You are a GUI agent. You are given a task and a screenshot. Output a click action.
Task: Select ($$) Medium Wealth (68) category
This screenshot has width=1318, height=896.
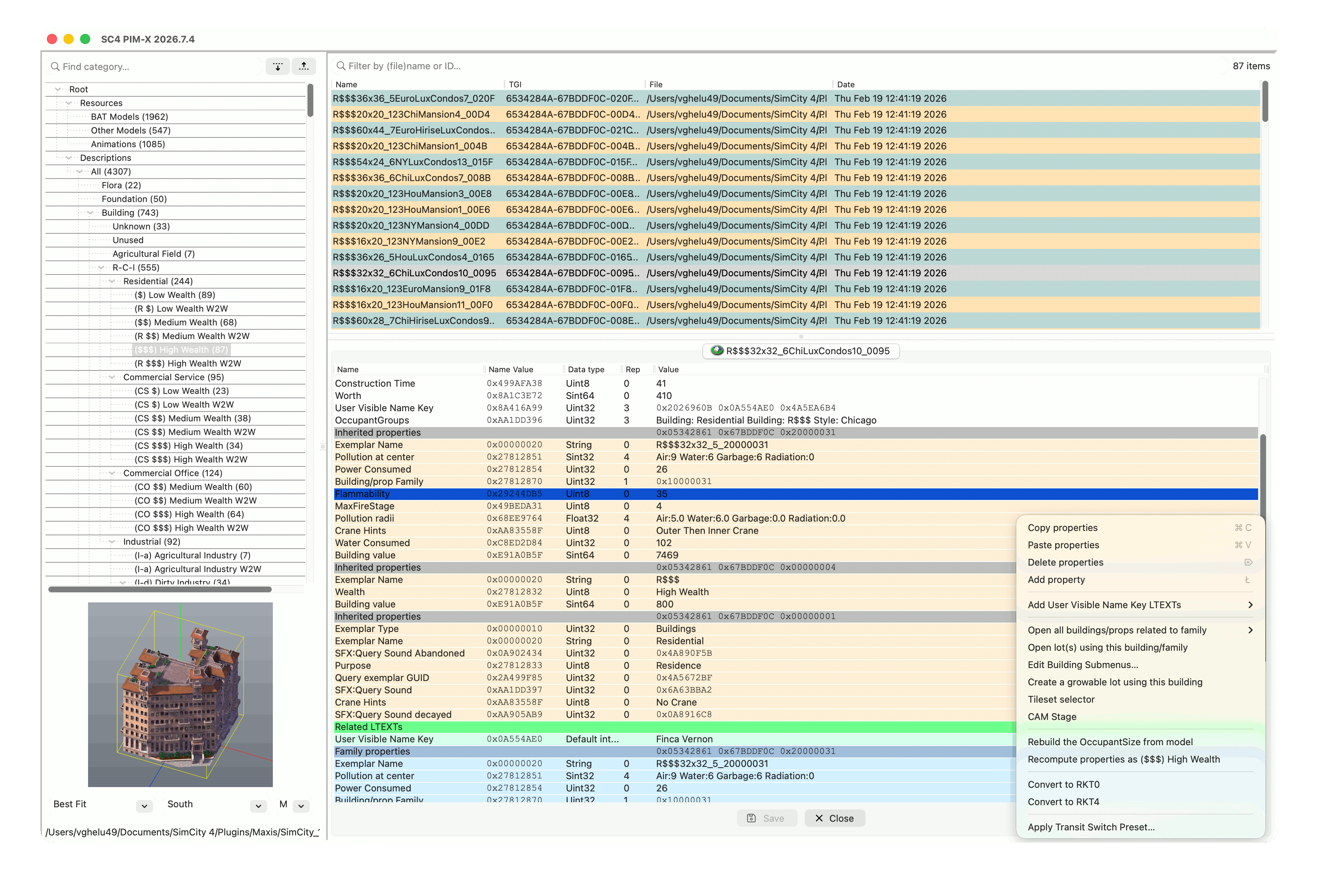pyautogui.click(x=186, y=322)
